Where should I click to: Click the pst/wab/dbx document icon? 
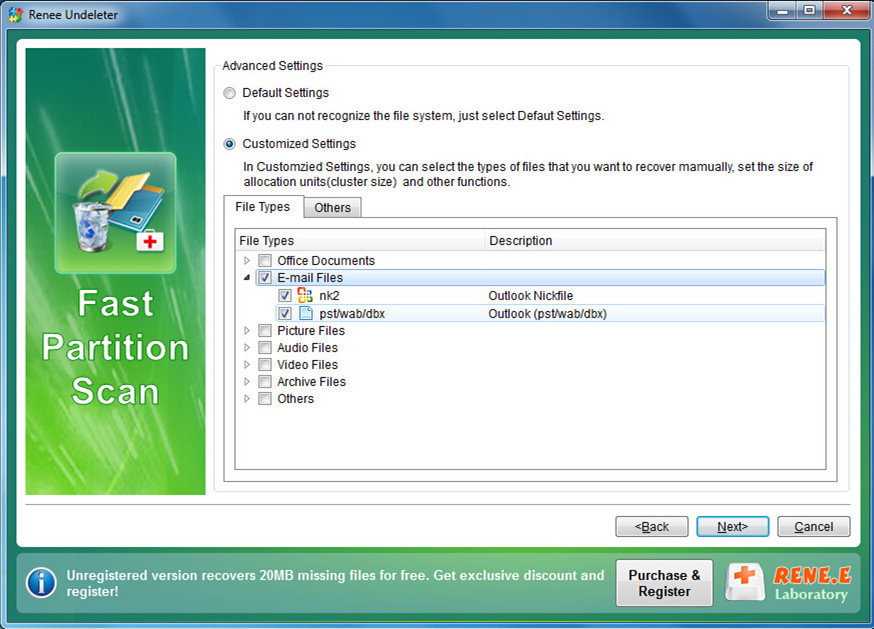[306, 313]
